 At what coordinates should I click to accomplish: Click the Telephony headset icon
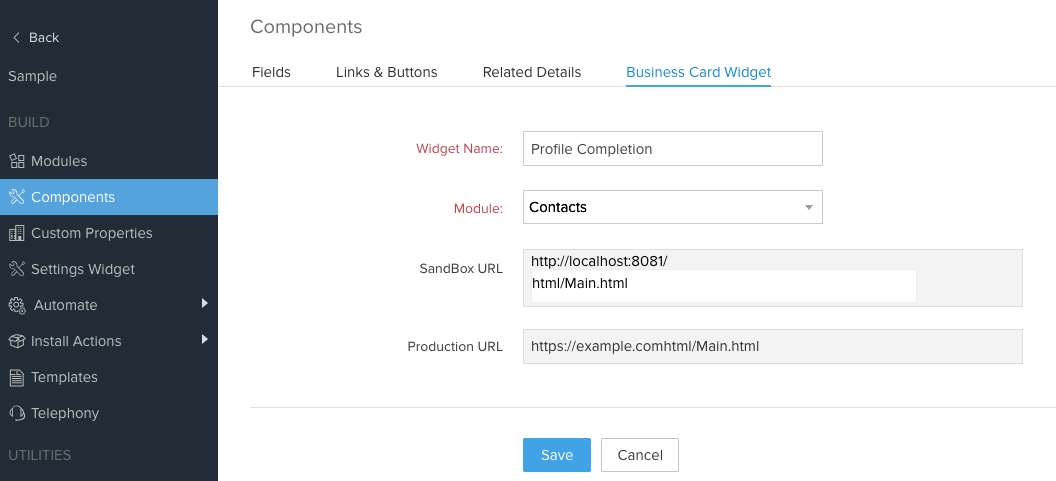(x=16, y=413)
